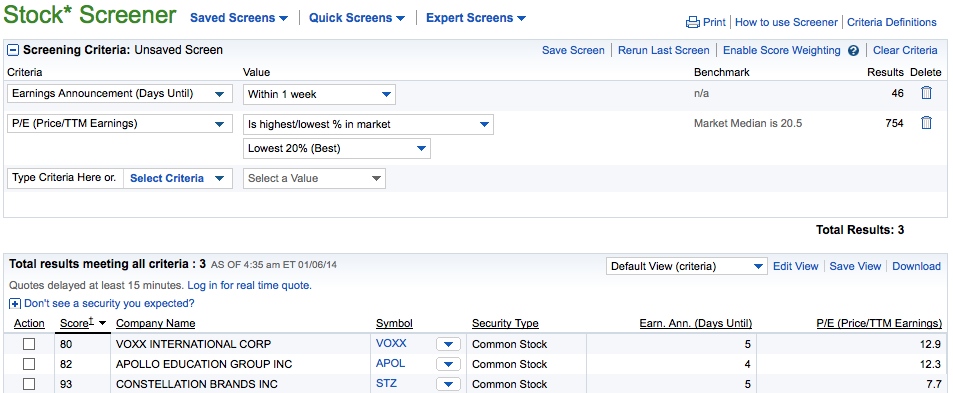Click the Action column header
Viewport: 953px width, 393px height.
click(x=29, y=323)
